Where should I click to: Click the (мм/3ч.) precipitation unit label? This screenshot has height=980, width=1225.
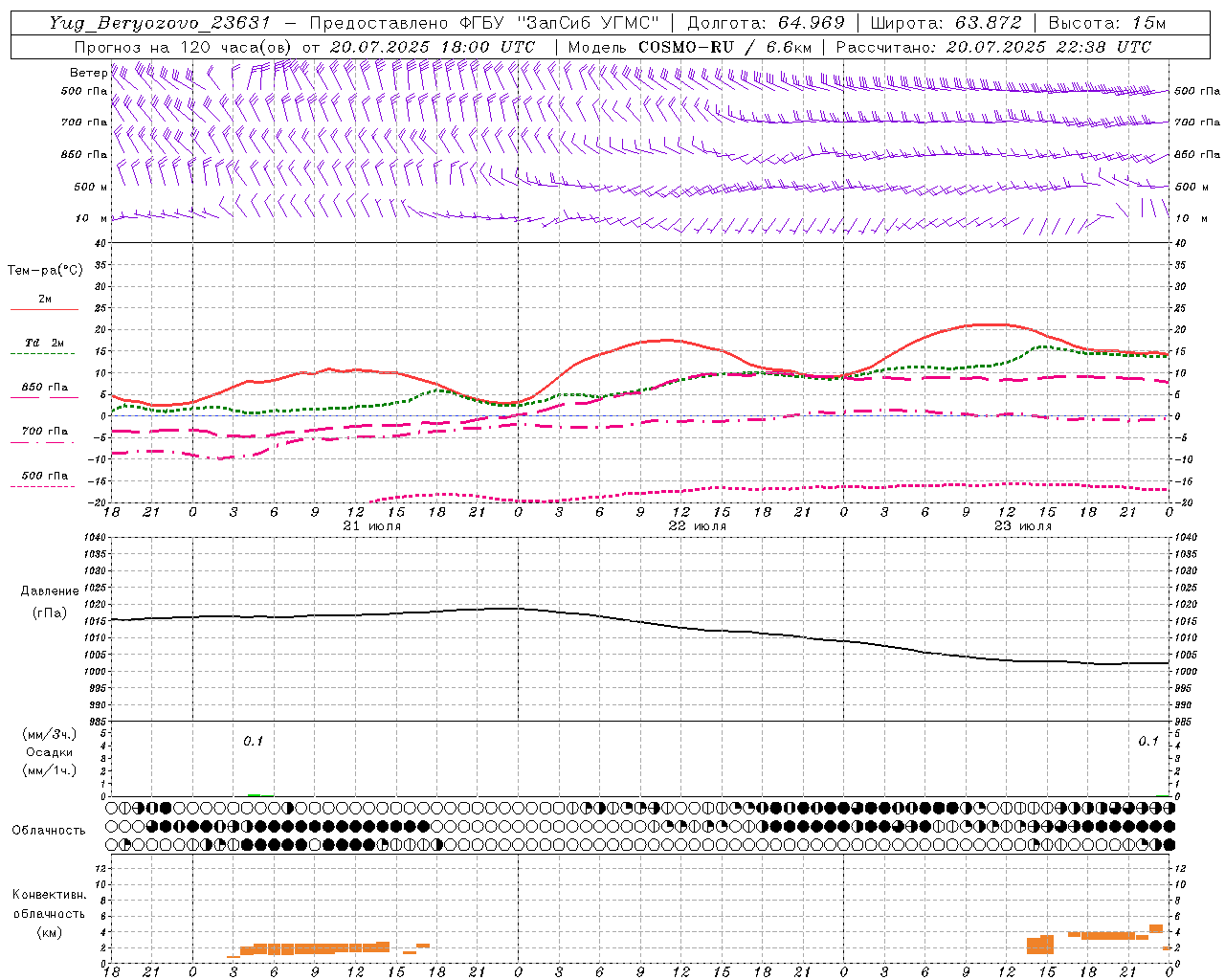pyautogui.click(x=50, y=735)
